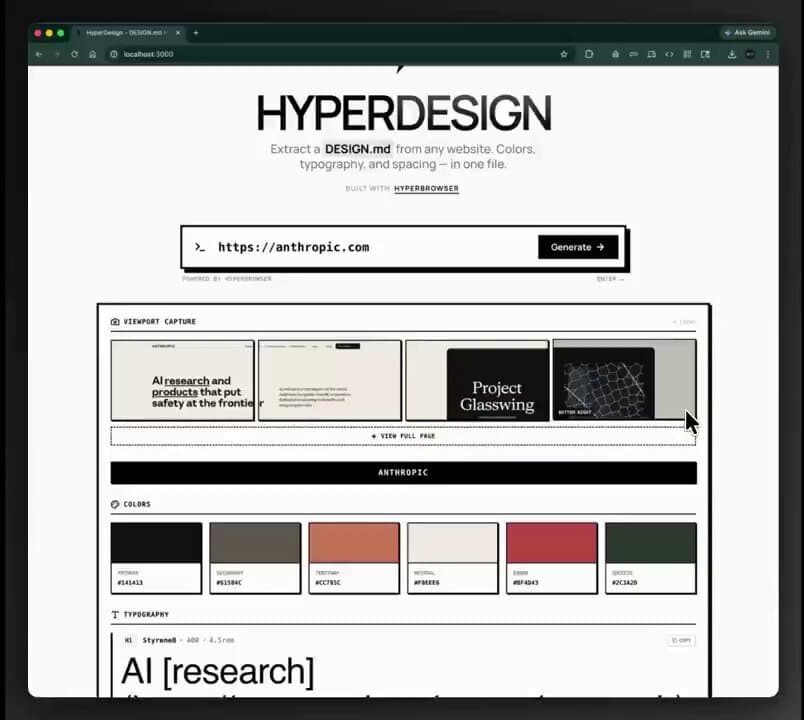The image size is (804, 720).
Task: Open the second viewport capture thumbnail
Action: (330, 380)
